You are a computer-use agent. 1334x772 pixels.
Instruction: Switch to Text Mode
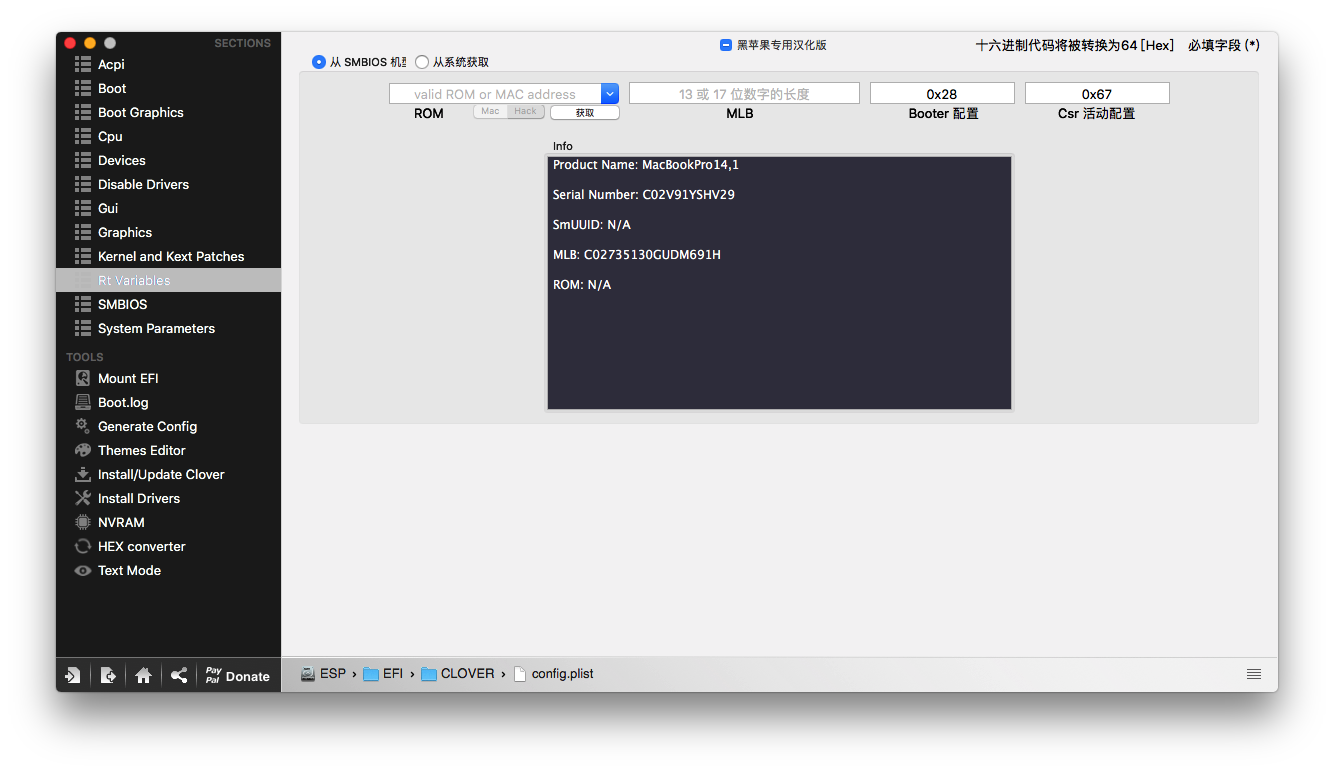click(x=129, y=570)
